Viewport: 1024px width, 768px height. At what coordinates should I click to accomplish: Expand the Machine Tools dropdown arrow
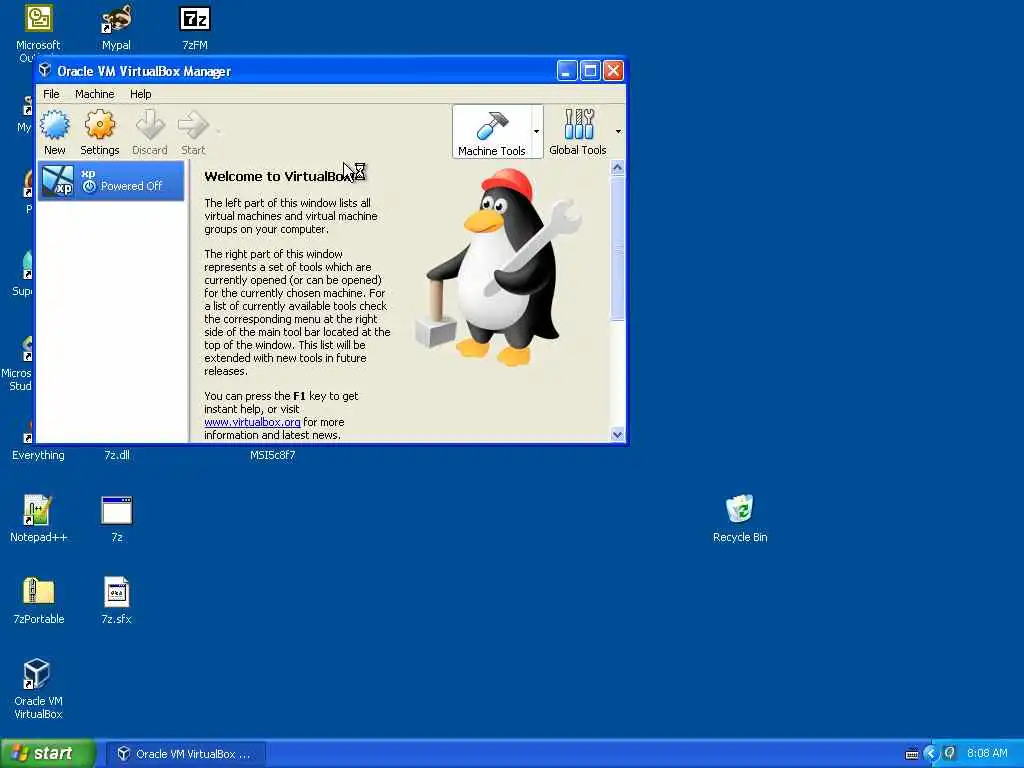point(537,132)
